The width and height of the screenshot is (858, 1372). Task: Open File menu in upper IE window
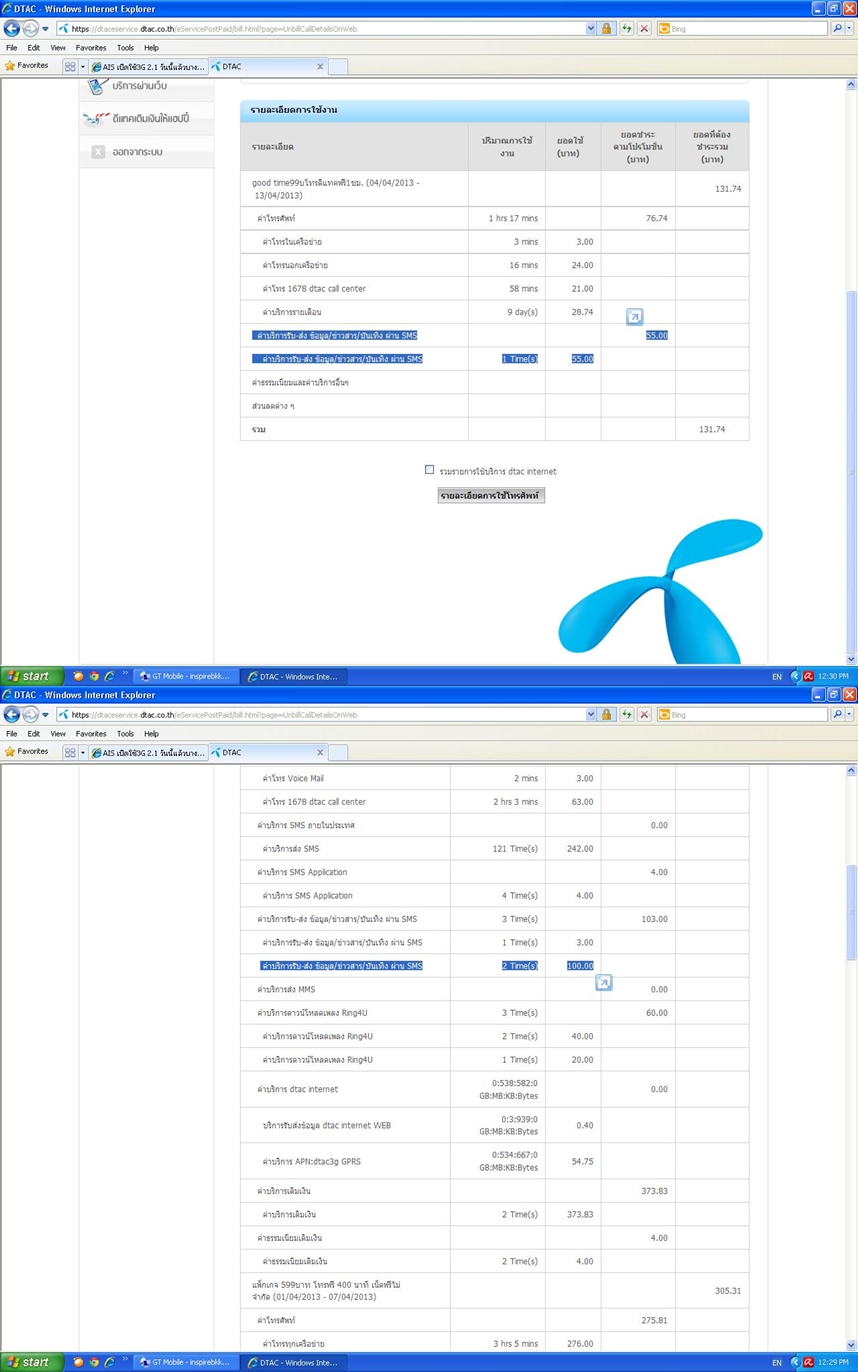(x=11, y=47)
